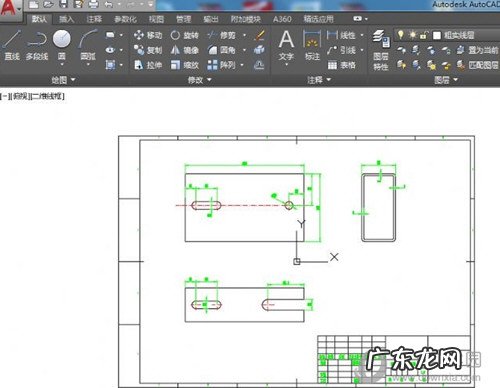Open the Fillet (圆角) dropdown arrow

point(244,50)
